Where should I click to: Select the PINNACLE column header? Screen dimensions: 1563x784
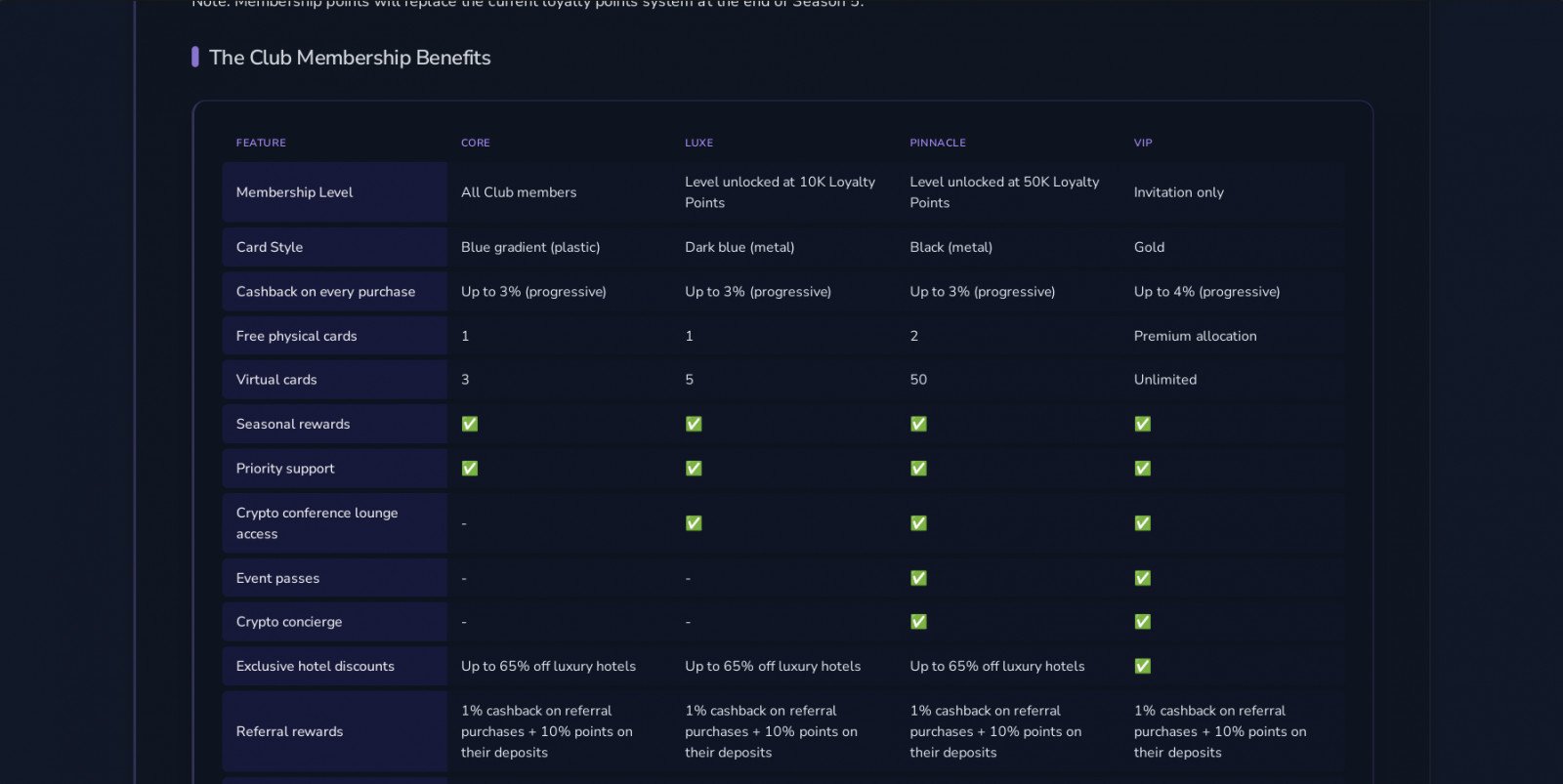[x=938, y=143]
